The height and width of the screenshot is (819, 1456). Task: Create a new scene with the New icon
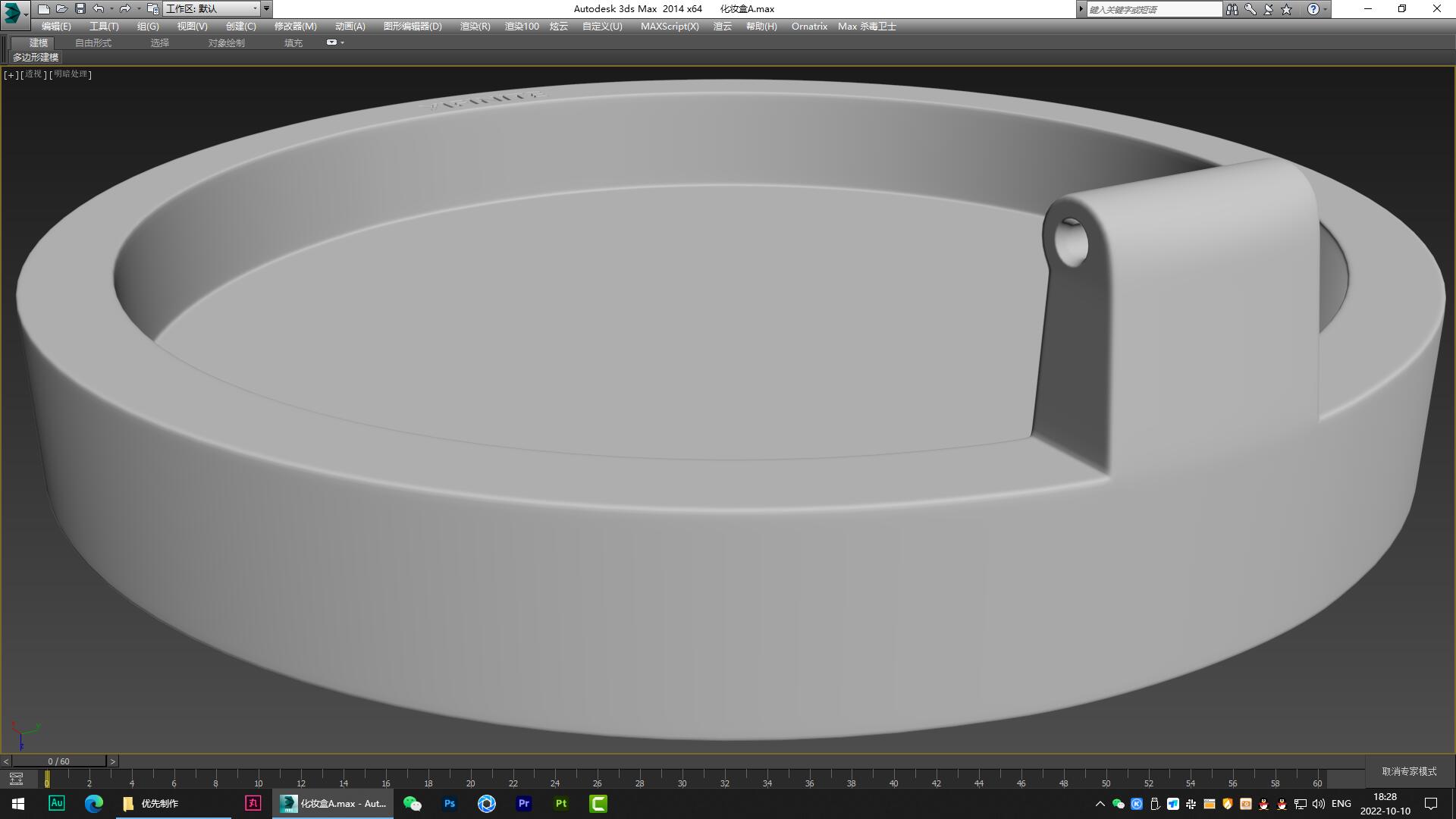point(44,8)
